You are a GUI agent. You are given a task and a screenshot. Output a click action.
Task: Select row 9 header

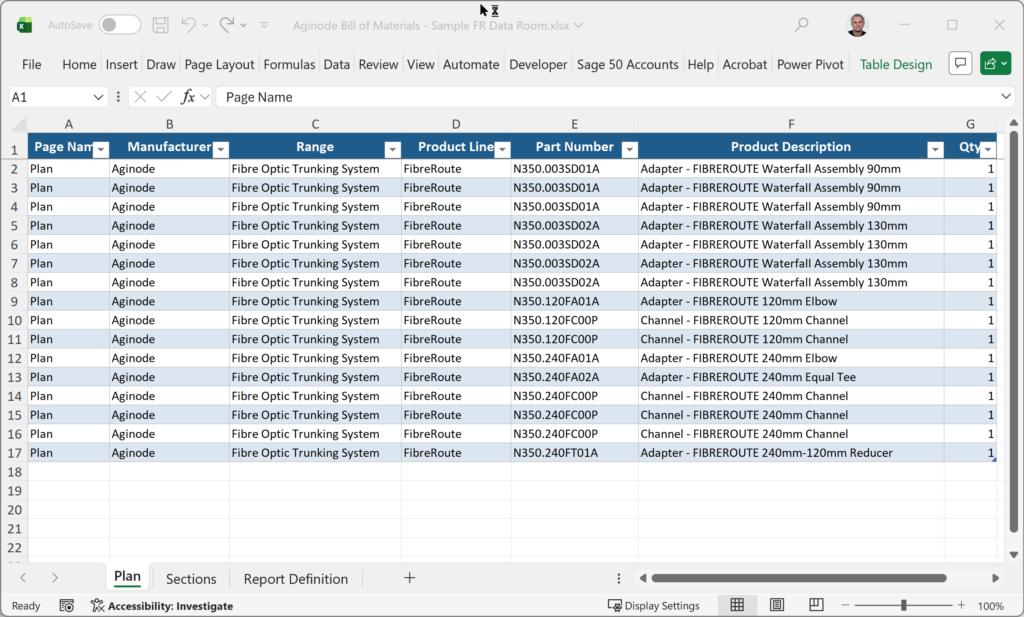tap(14, 302)
